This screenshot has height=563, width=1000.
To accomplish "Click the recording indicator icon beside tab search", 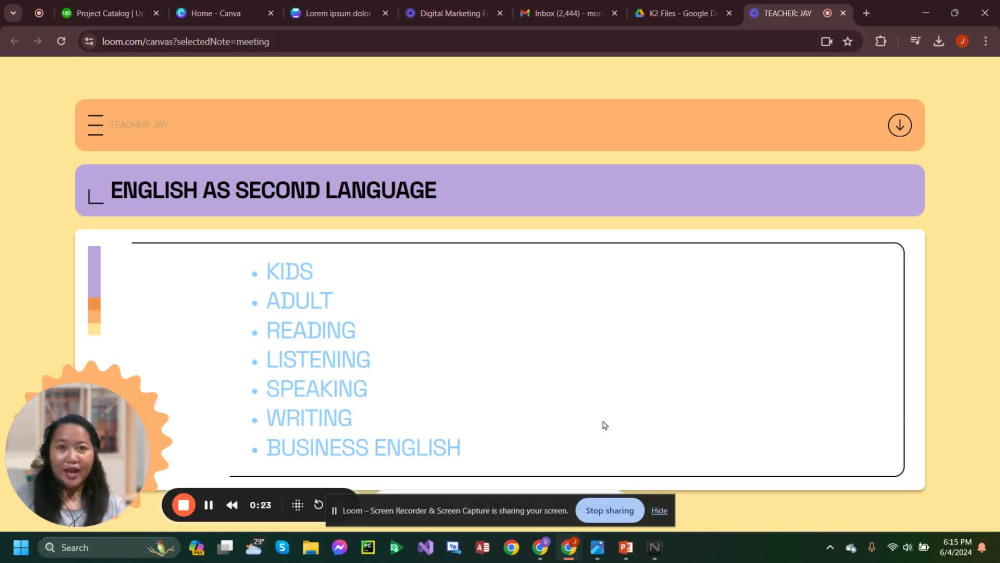I will [x=39, y=13].
